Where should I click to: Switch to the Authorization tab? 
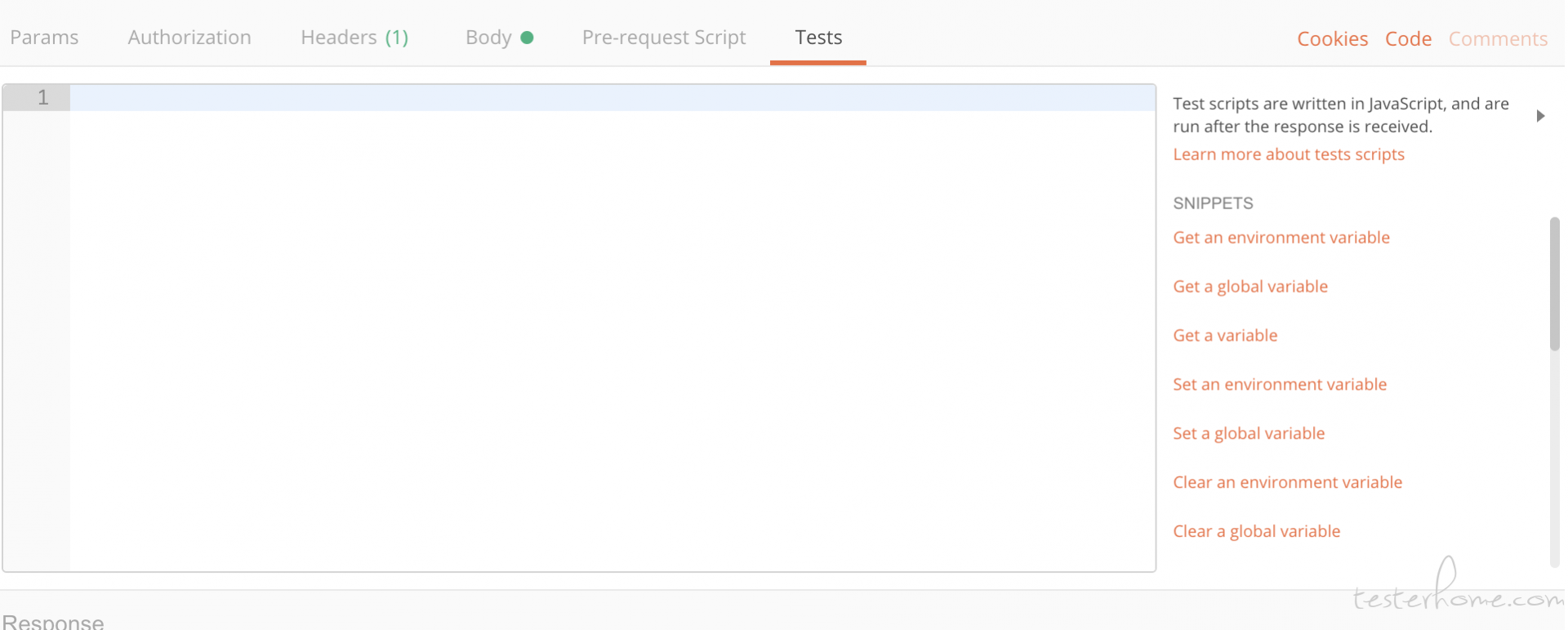pyautogui.click(x=189, y=38)
